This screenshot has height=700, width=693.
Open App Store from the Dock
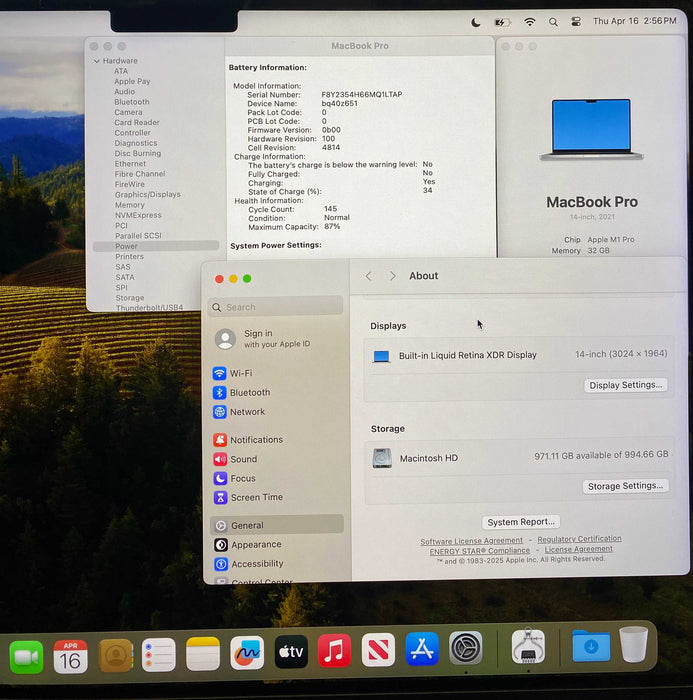click(422, 649)
